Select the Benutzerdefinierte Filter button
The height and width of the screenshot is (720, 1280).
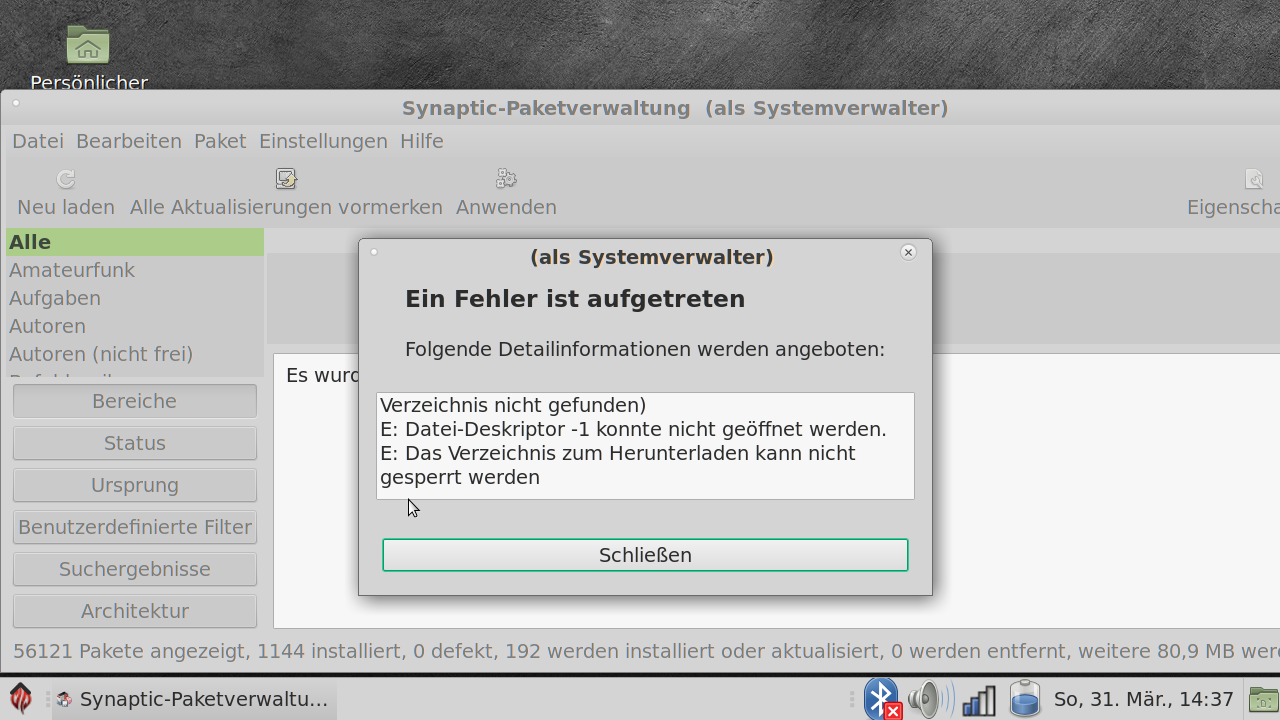pyautogui.click(x=135, y=527)
